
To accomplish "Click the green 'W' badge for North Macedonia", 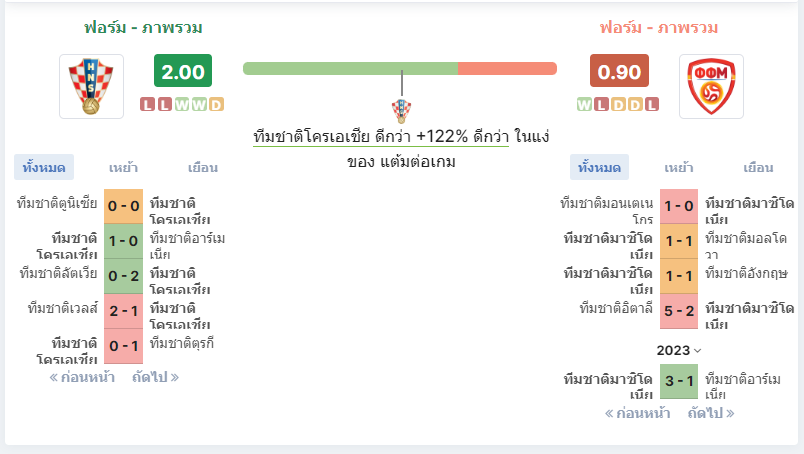I will point(584,104).
